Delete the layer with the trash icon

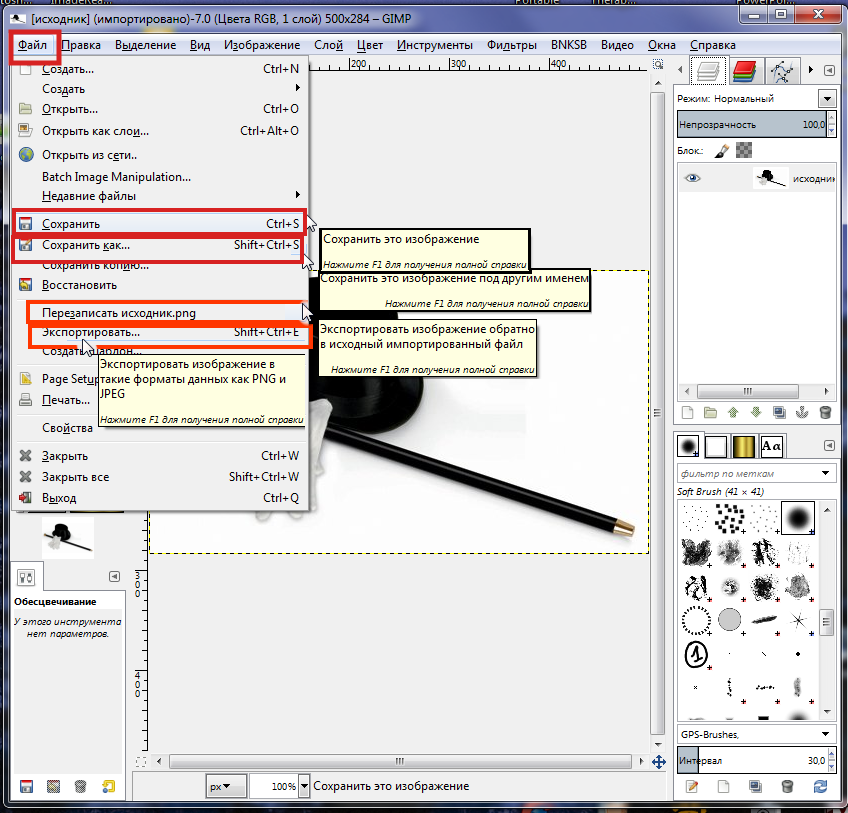[x=826, y=412]
